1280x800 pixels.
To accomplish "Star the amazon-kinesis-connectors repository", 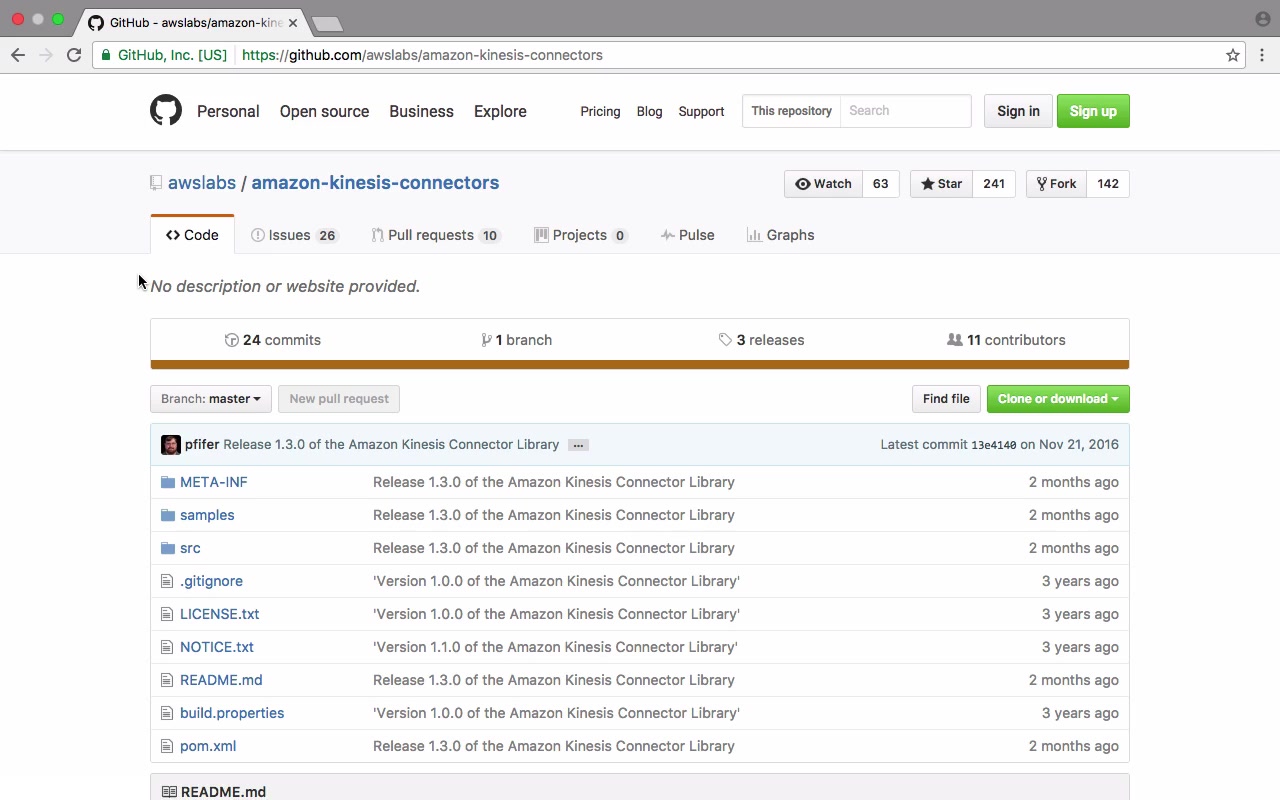I will pyautogui.click(x=941, y=184).
